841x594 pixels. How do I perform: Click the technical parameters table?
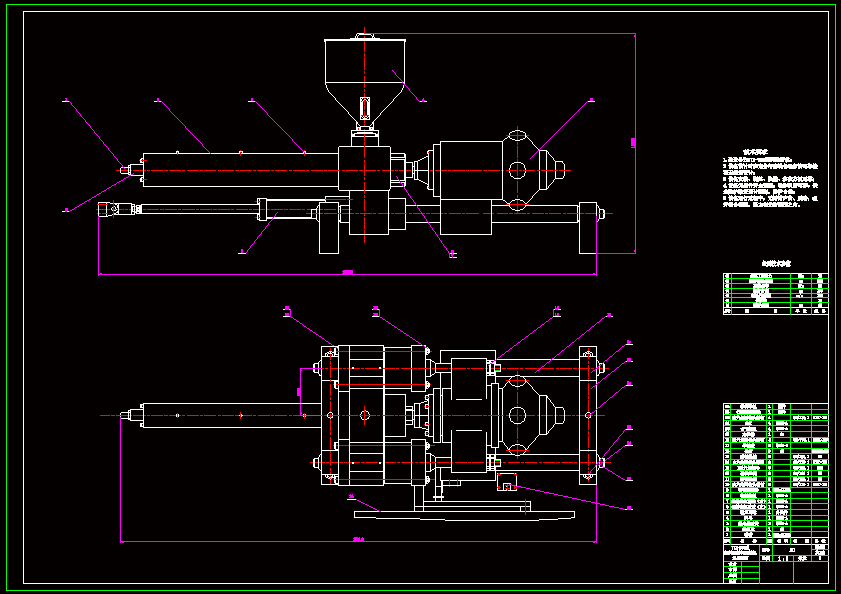[776, 293]
